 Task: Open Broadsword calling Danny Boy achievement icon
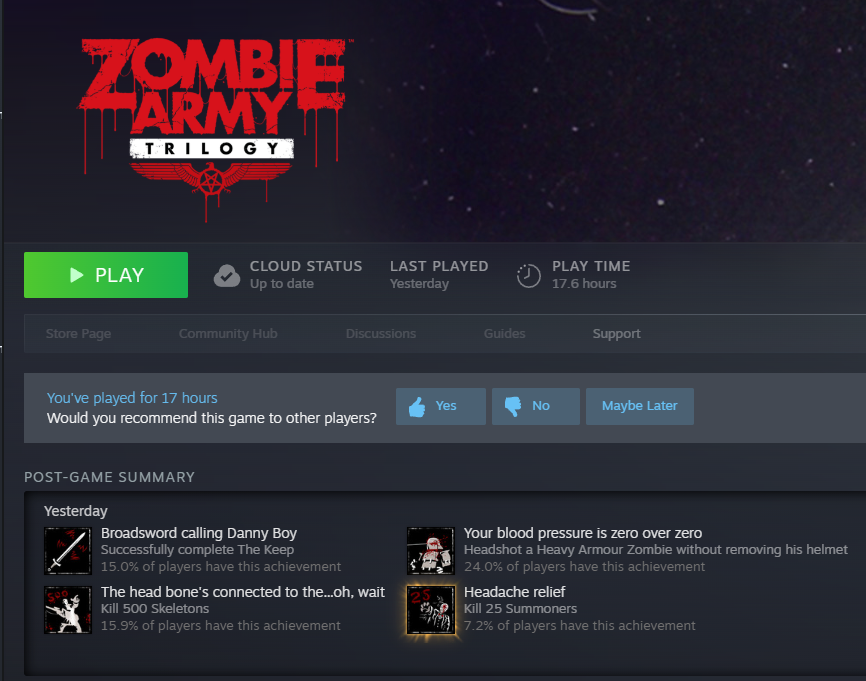68,551
